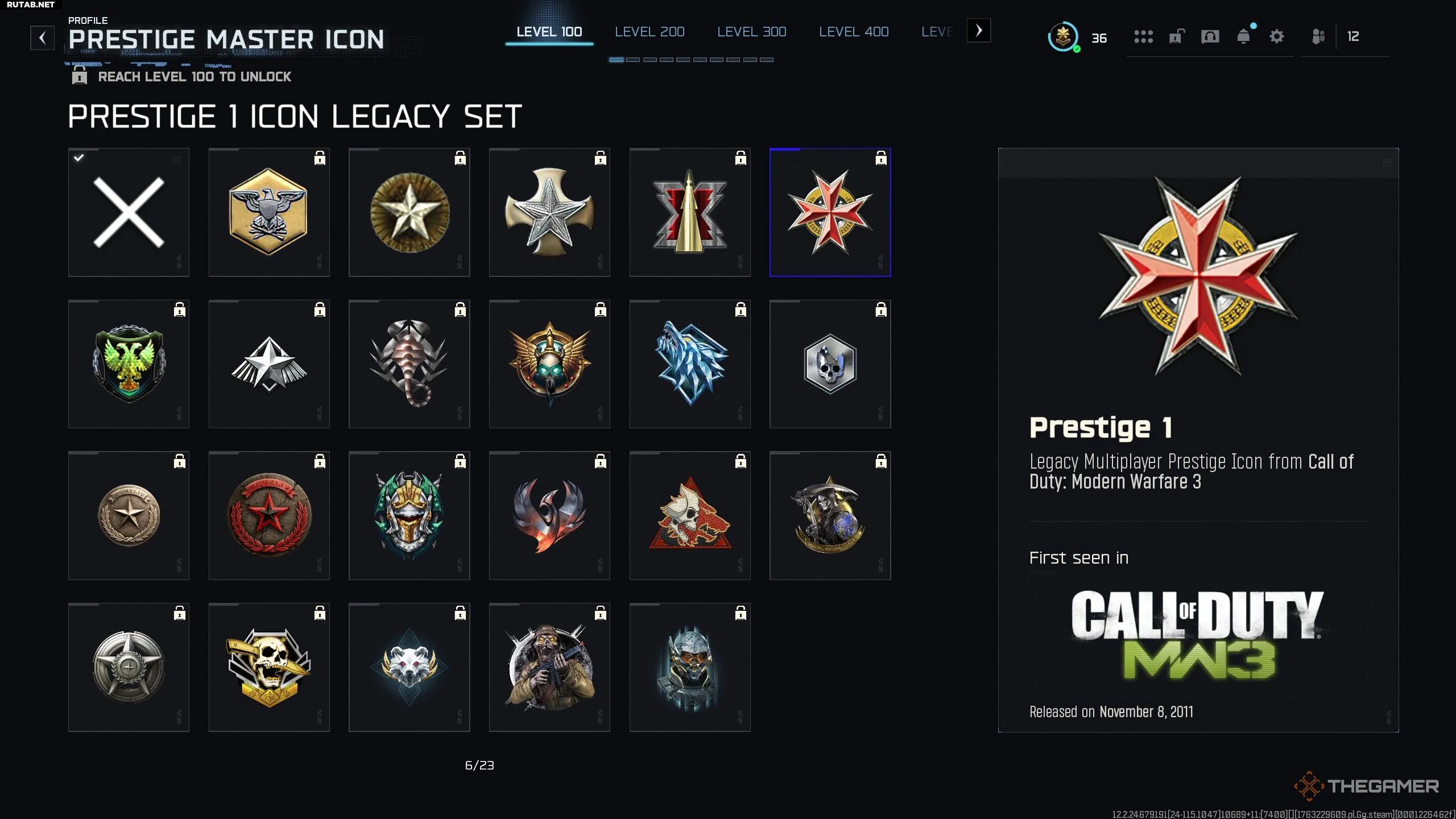Pick the grim reaper with globe emblem
This screenshot has width=1456, height=819.
click(x=830, y=516)
